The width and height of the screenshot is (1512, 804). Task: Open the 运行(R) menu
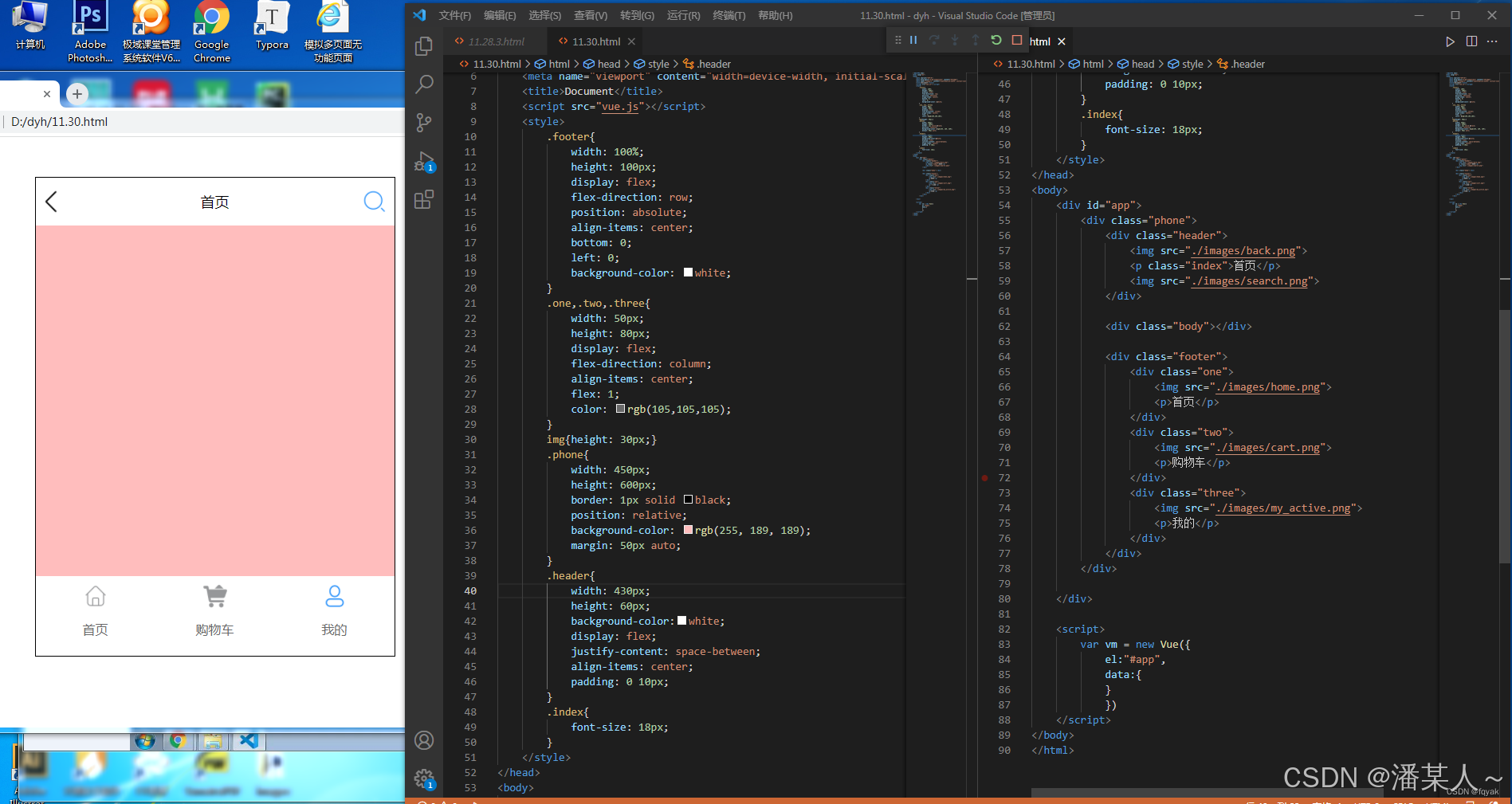(683, 15)
